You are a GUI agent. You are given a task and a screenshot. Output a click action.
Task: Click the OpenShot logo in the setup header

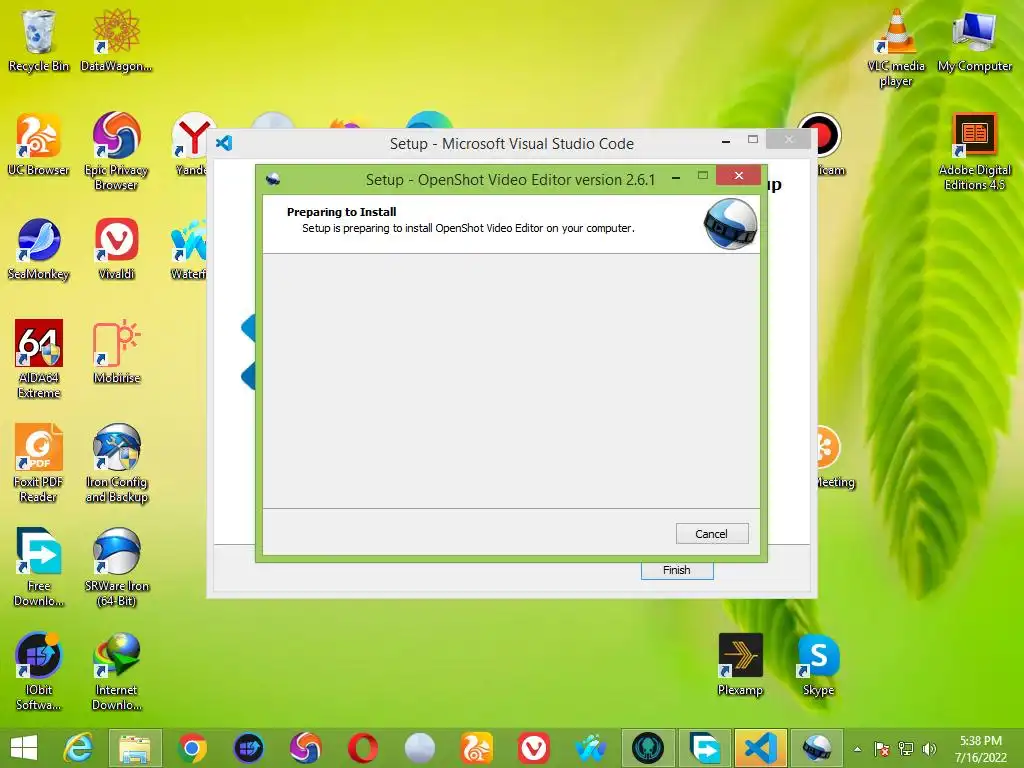(730, 224)
